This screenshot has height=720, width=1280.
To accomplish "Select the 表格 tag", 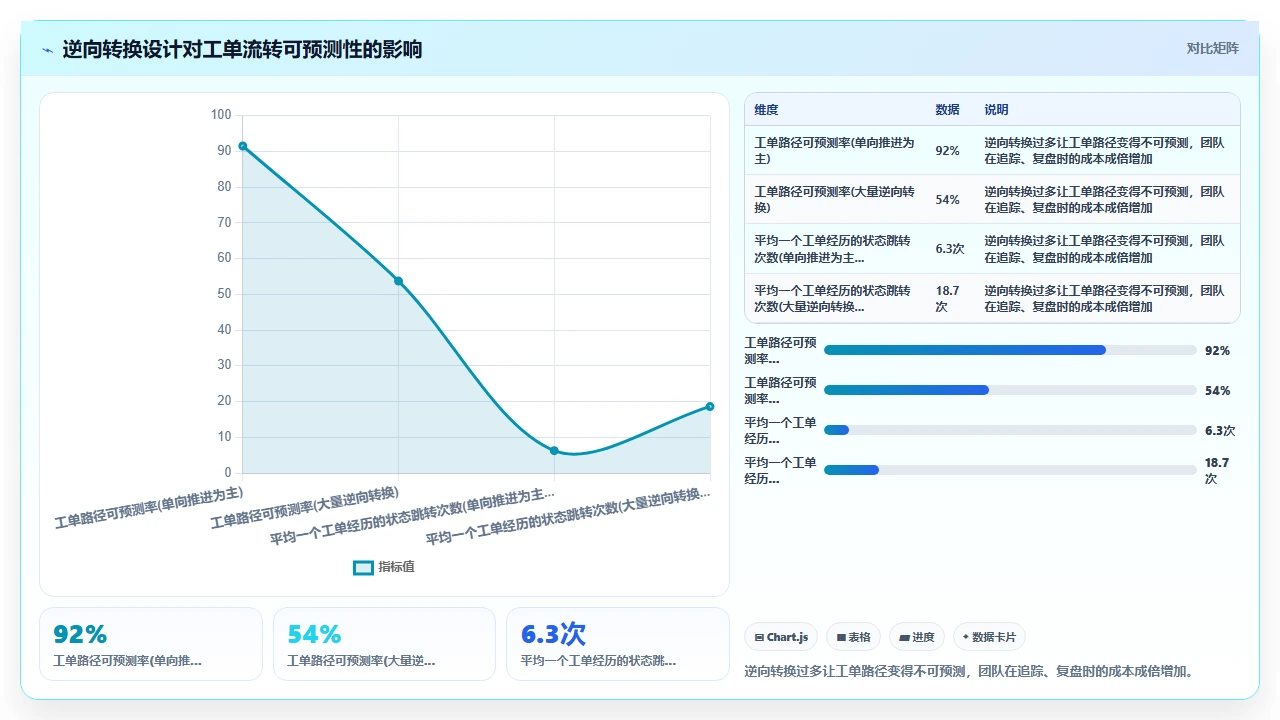I will (x=853, y=637).
